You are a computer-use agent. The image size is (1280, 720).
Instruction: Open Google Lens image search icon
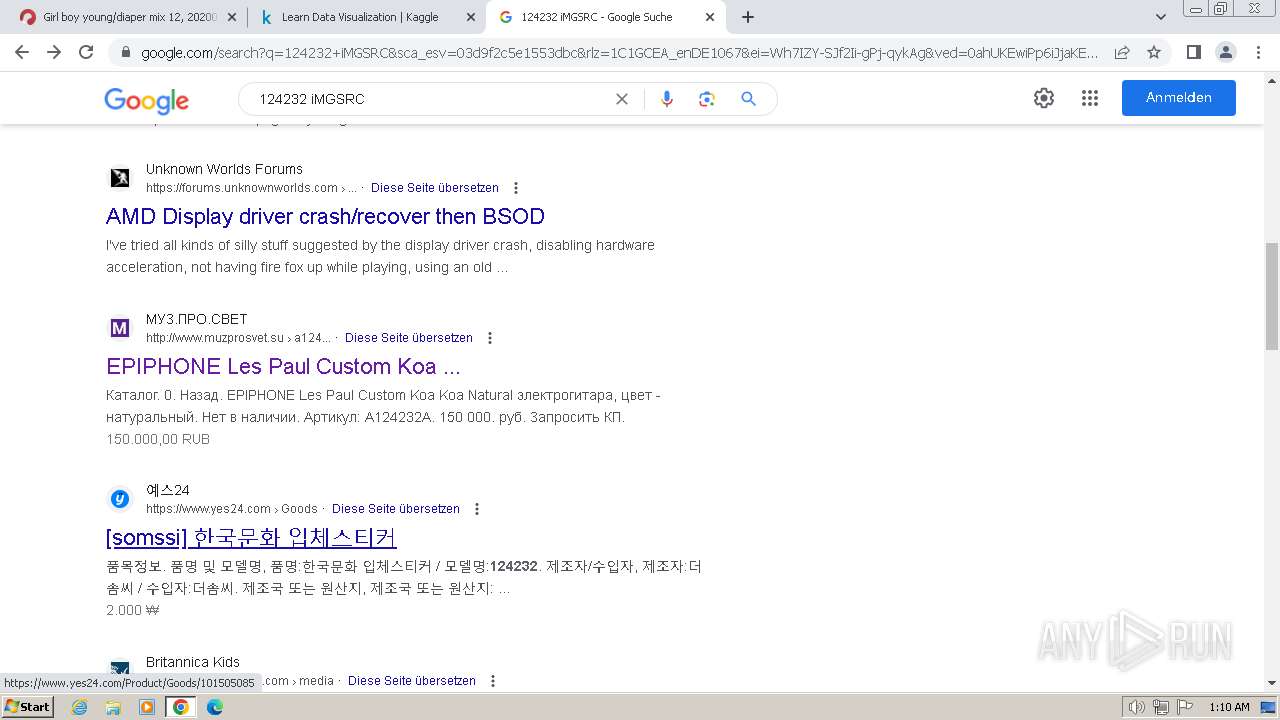707,99
